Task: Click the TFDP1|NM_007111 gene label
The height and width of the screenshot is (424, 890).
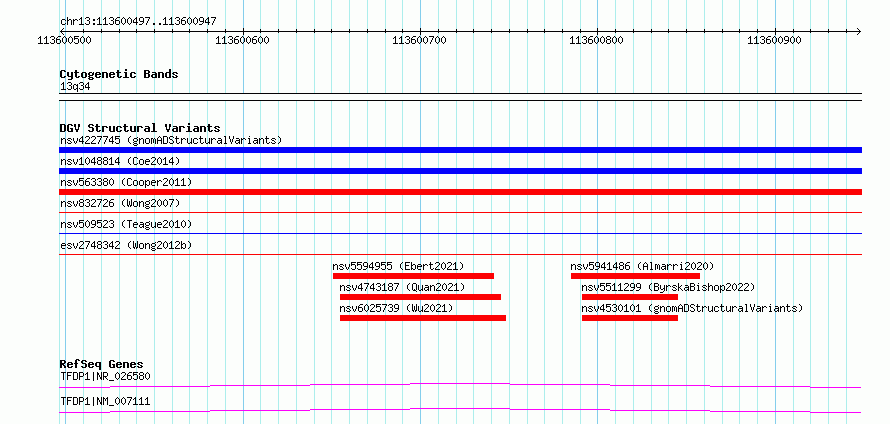Action: click(x=105, y=401)
